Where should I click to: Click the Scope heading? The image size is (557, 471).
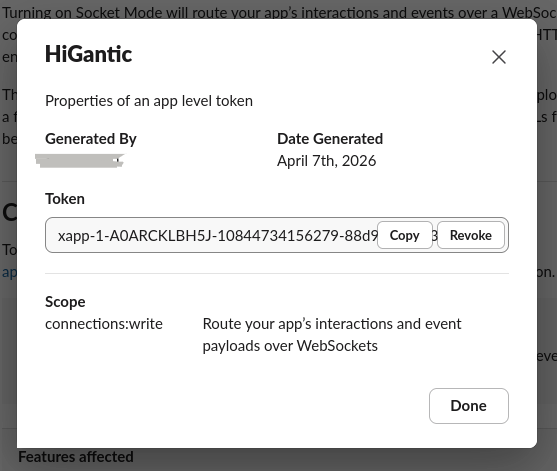point(65,302)
